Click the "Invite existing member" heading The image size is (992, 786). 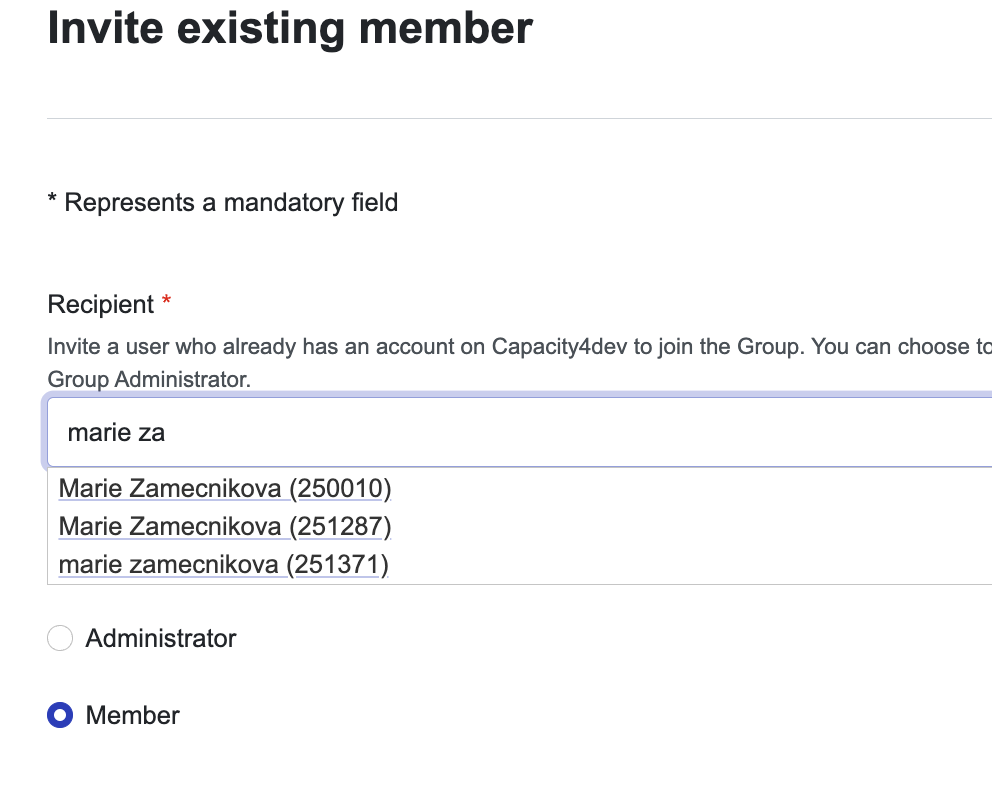(290, 28)
